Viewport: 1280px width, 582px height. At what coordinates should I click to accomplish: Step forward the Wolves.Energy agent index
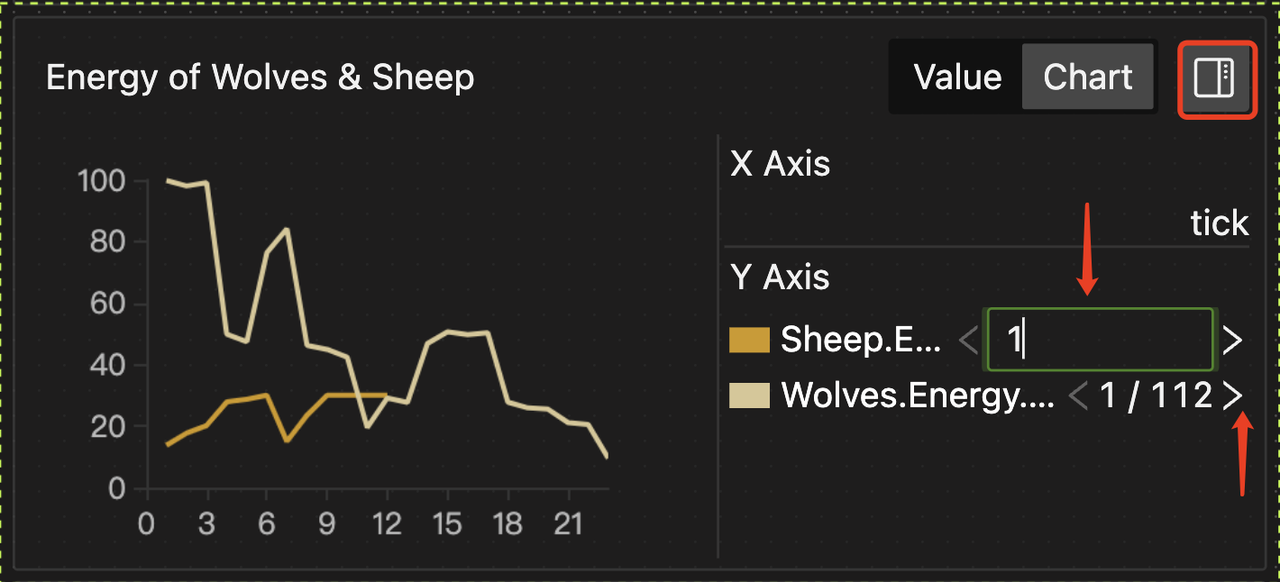(1233, 397)
